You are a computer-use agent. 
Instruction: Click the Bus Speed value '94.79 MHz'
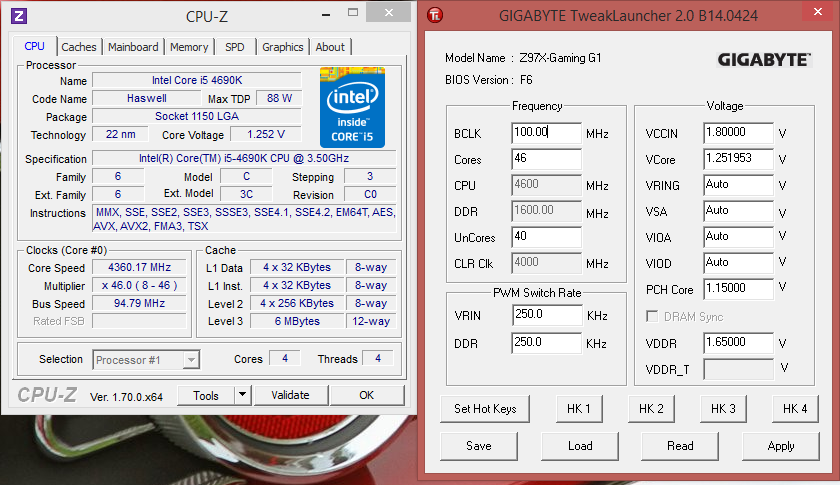[139, 303]
